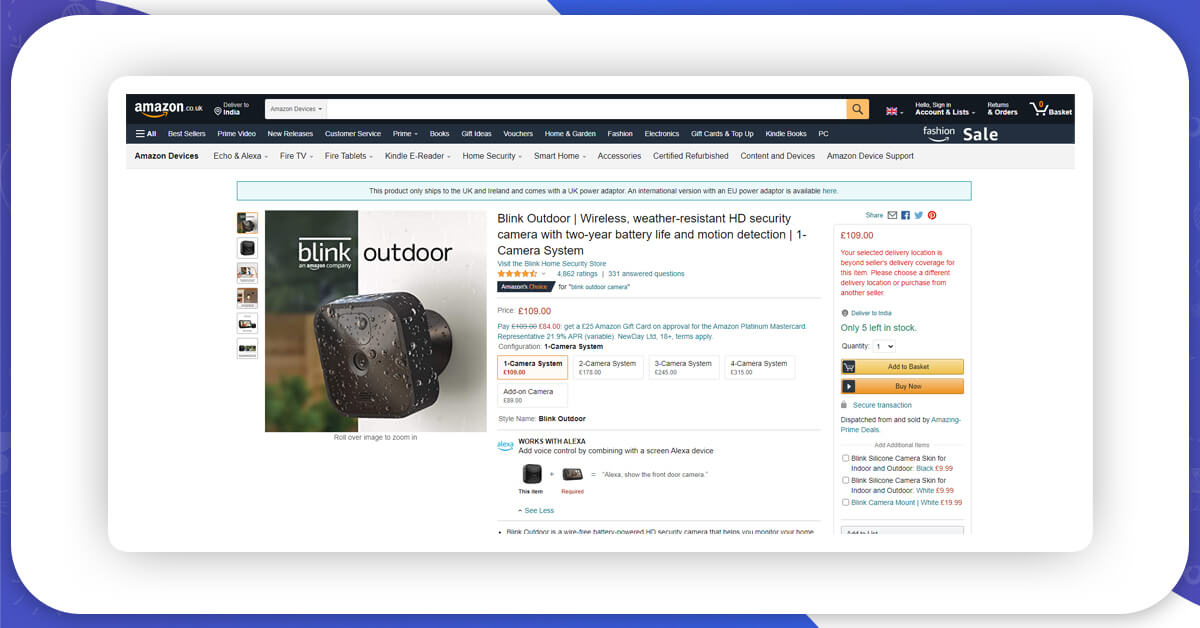Expand the Echo & Alexa submenu
The height and width of the screenshot is (628, 1200).
pos(240,156)
